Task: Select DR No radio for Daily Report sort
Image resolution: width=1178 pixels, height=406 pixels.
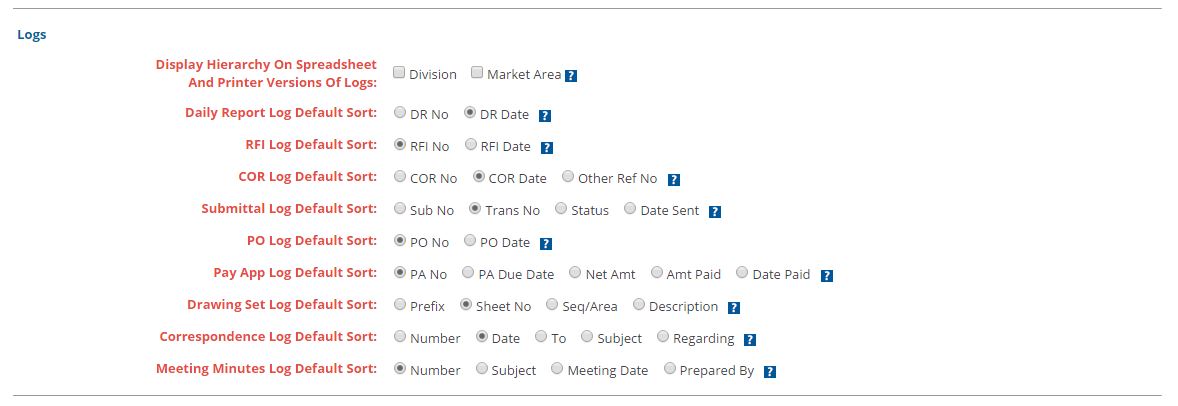Action: coord(400,113)
